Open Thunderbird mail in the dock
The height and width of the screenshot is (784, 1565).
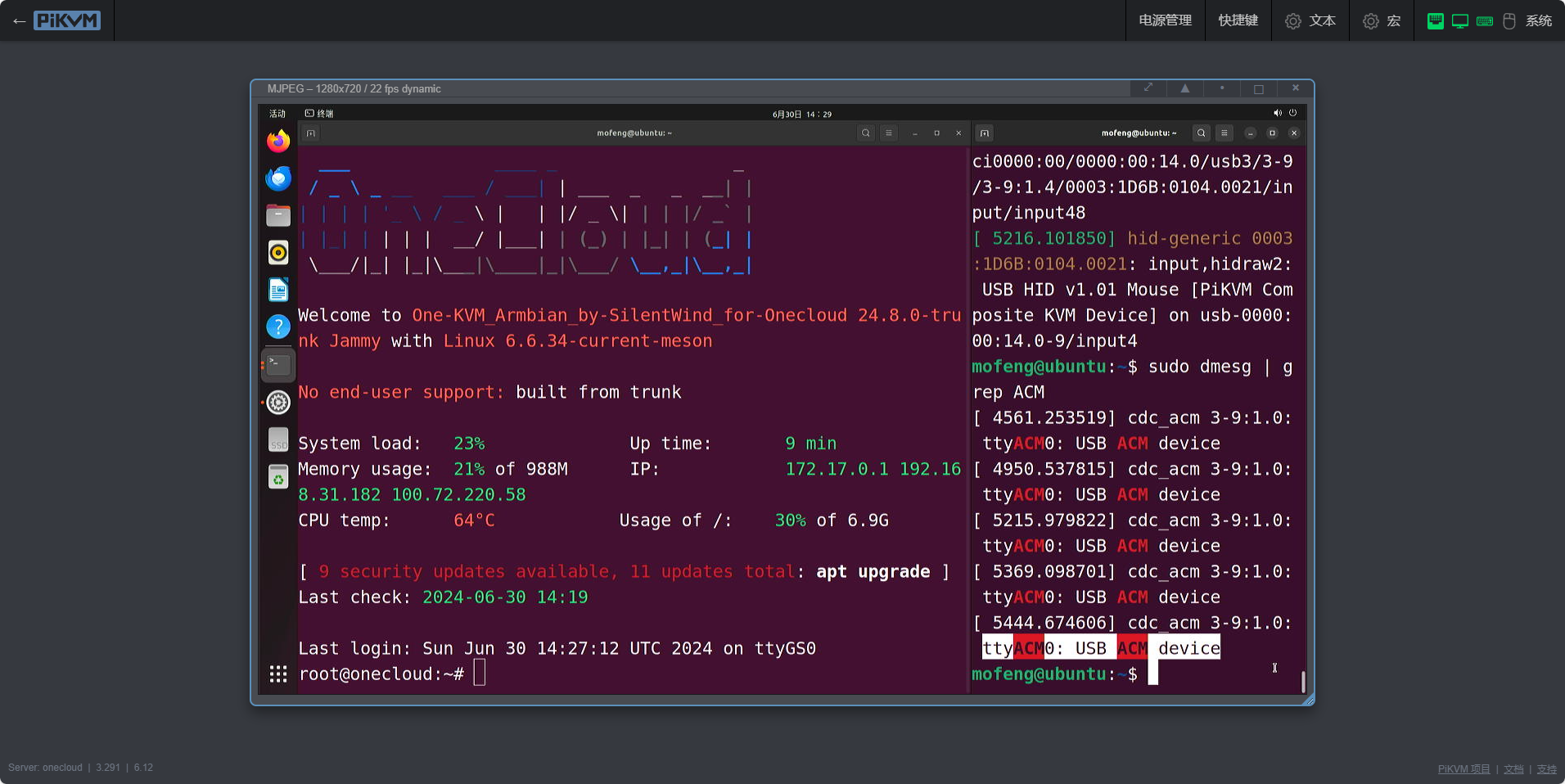[278, 178]
